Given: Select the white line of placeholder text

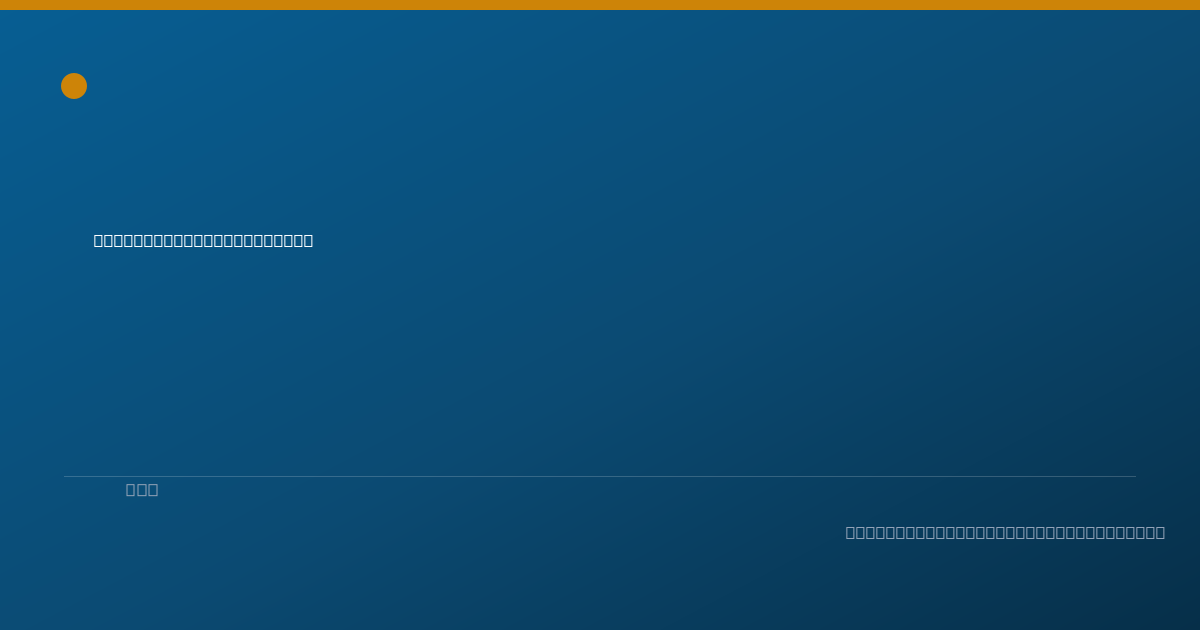Looking at the screenshot, I should 203,240.
